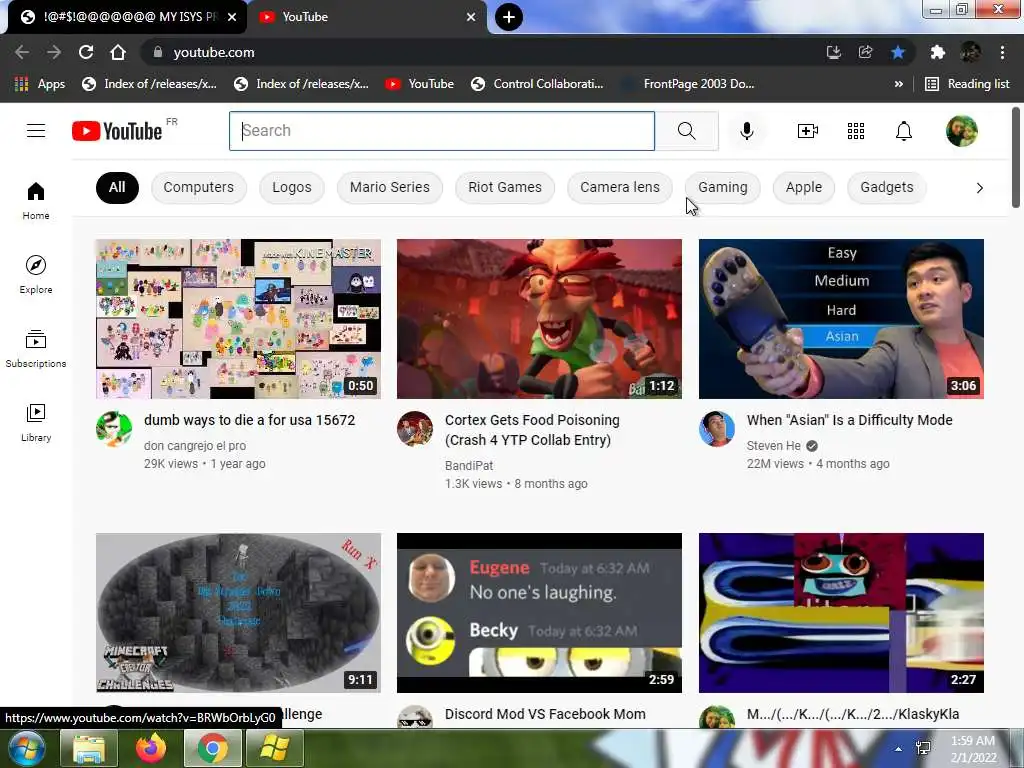
Task: Filter by Gadgets chip
Action: pos(887,187)
